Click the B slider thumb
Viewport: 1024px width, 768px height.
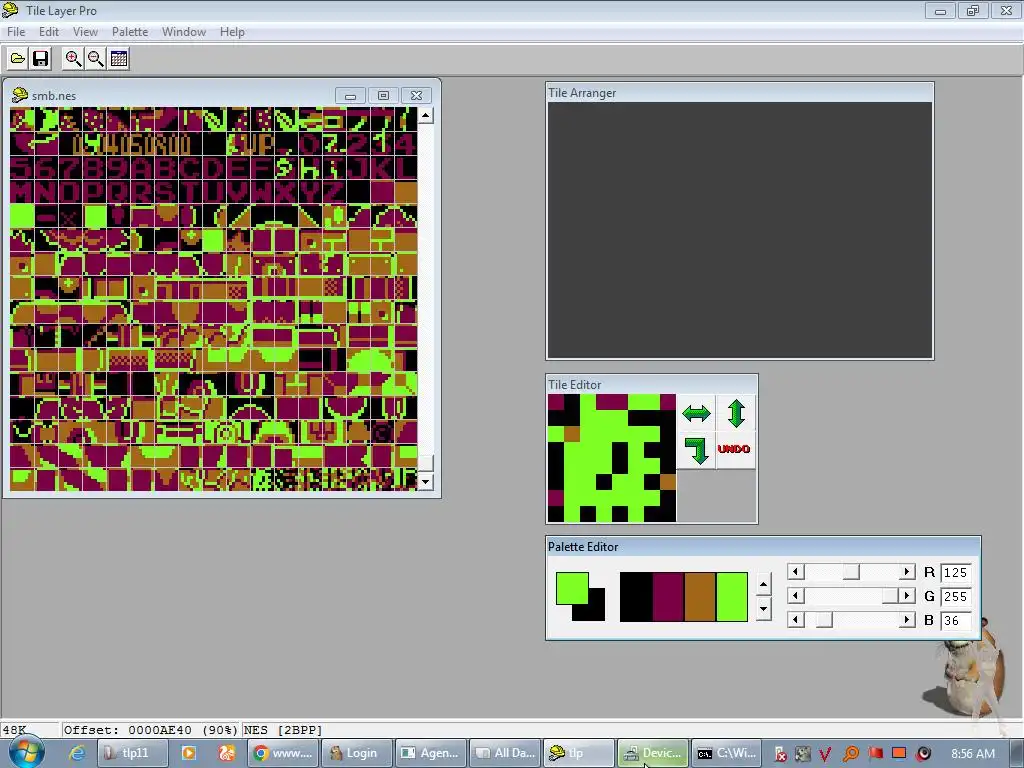pyautogui.click(x=824, y=620)
